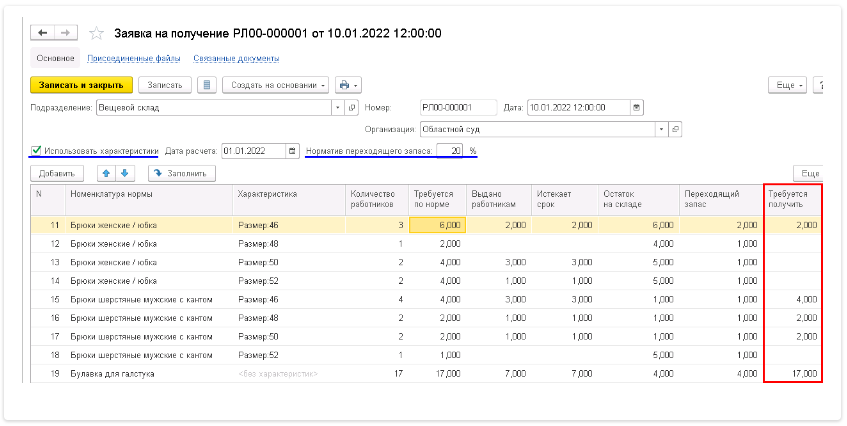This screenshot has width=847, height=426.
Task: Expand the Создать на основании dropdown
Action: [275, 85]
